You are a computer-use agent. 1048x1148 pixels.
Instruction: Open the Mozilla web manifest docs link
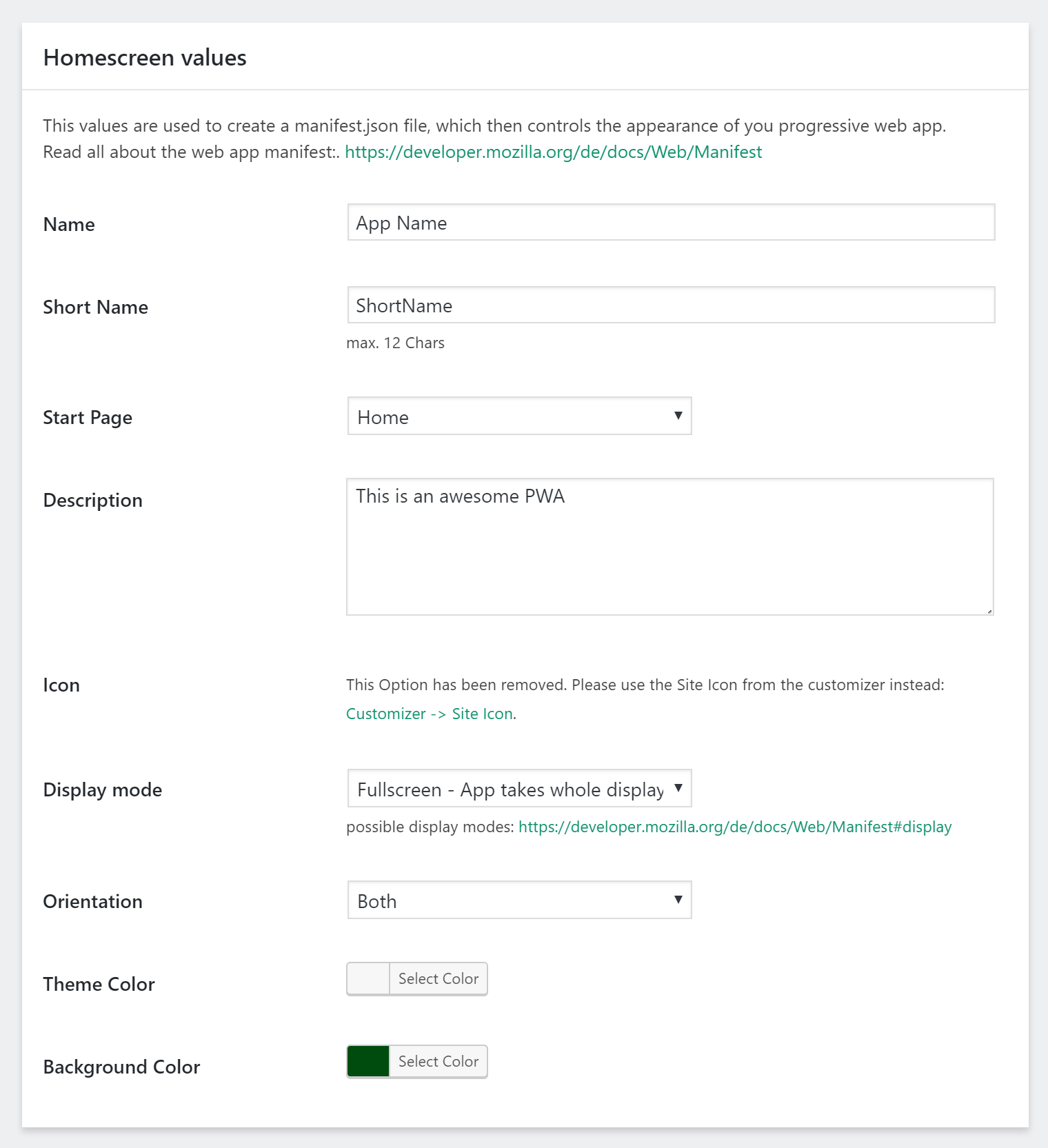[553, 152]
